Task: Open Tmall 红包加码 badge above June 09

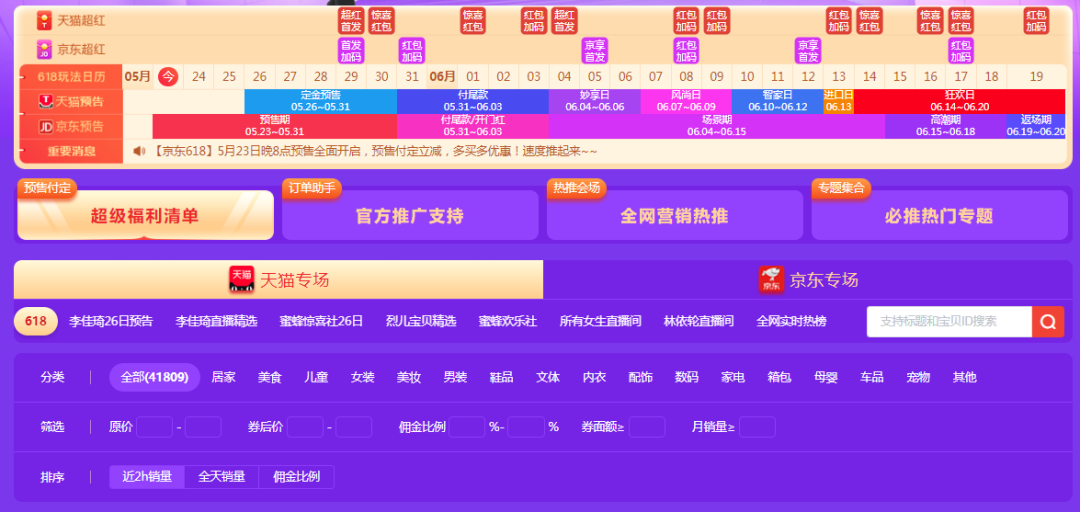Action: (716, 21)
